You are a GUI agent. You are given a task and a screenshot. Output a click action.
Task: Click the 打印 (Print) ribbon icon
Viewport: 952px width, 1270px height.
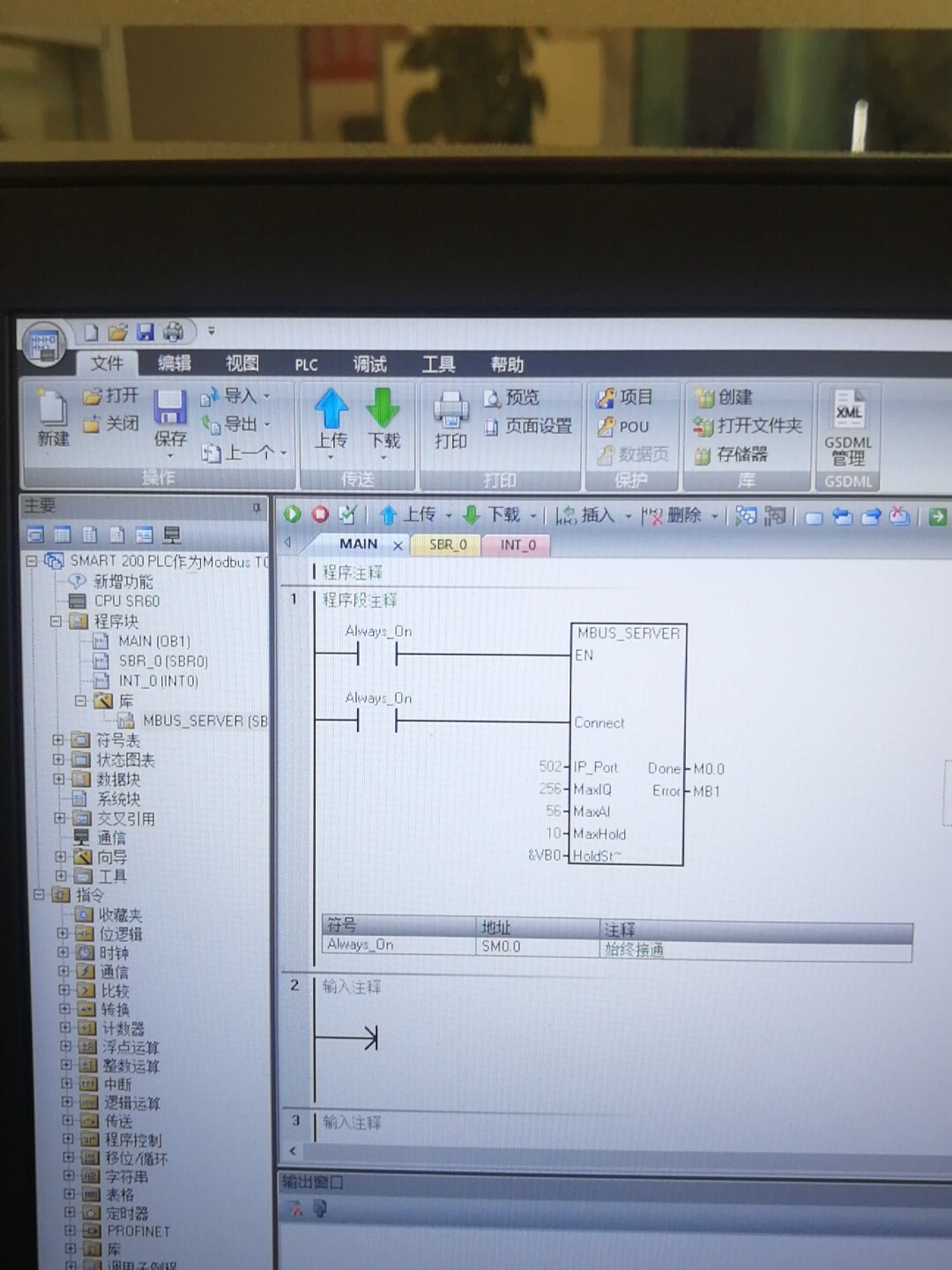point(450,420)
